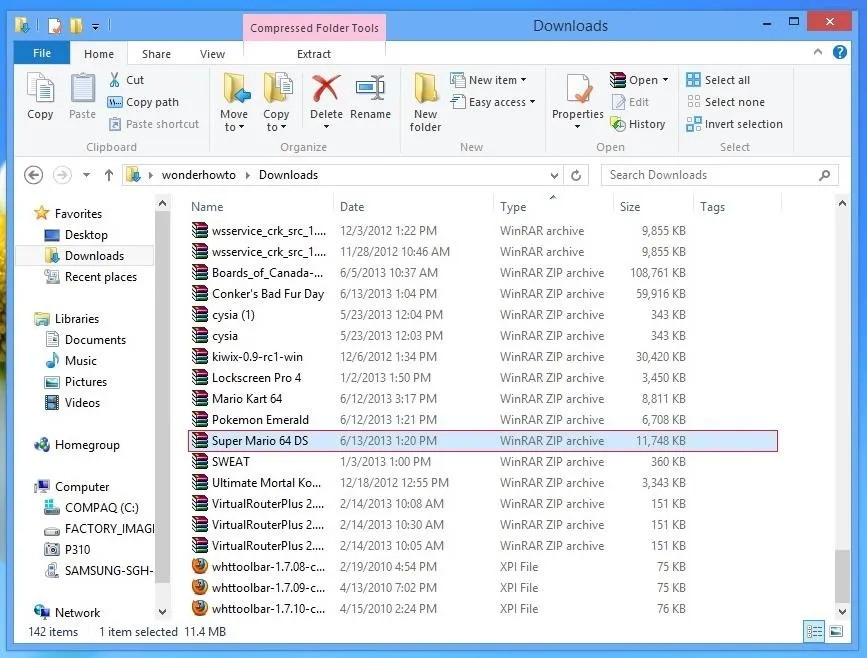Open Customize Quick Access Toolbar dropdown
The height and width of the screenshot is (658, 867).
coord(96,26)
